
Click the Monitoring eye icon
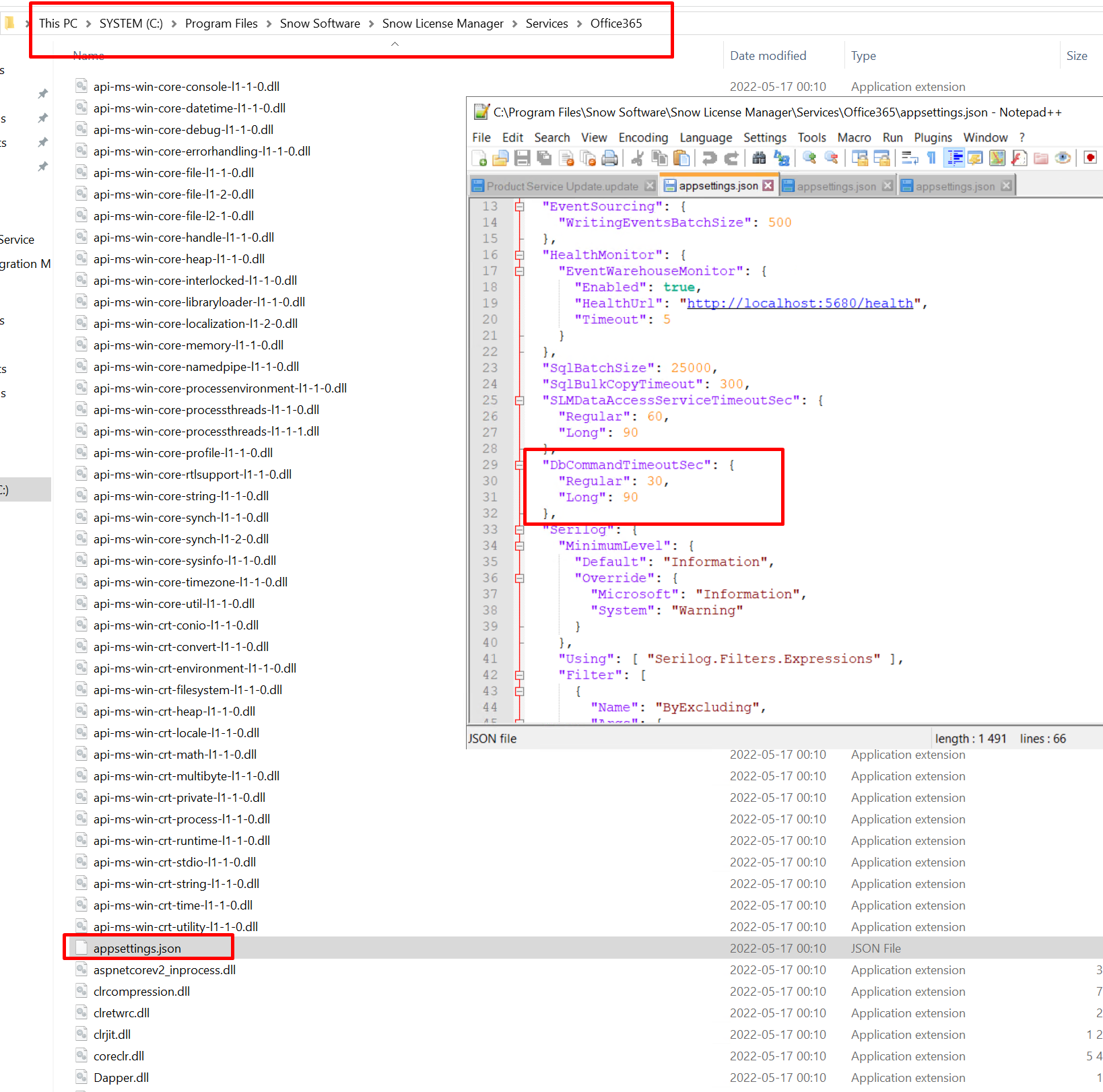click(x=1063, y=158)
